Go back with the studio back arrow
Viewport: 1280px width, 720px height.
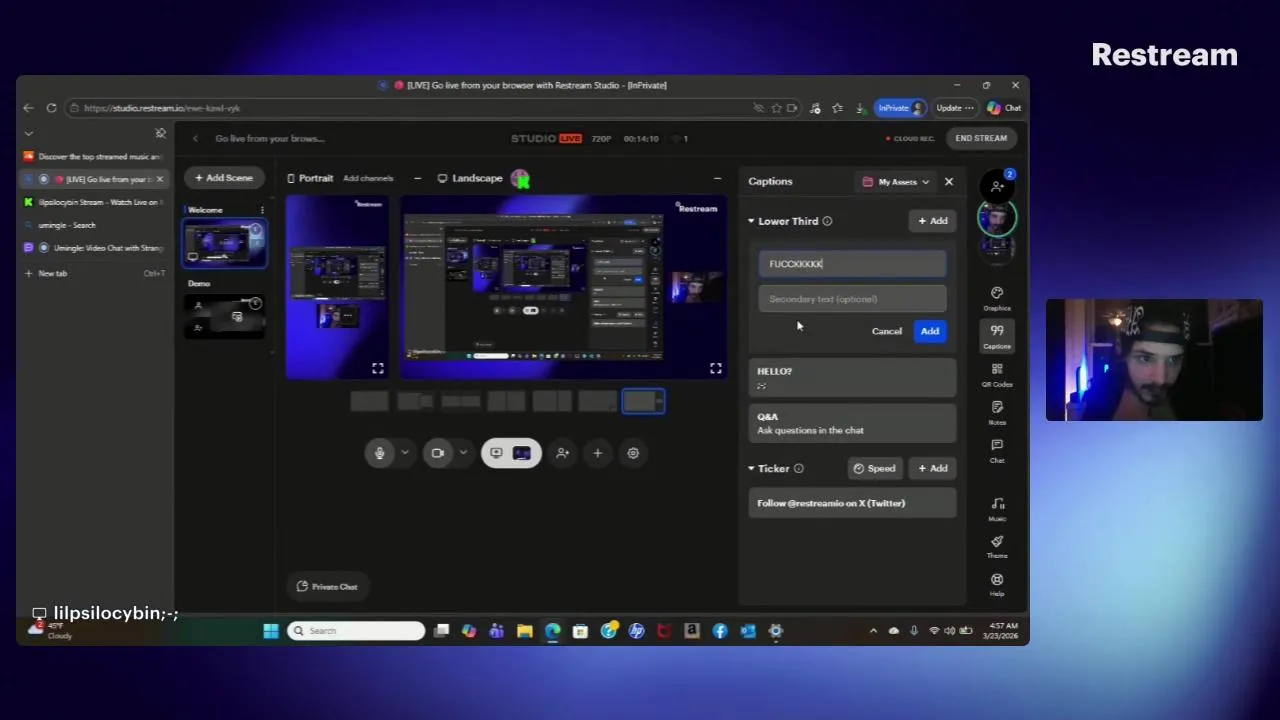click(195, 138)
